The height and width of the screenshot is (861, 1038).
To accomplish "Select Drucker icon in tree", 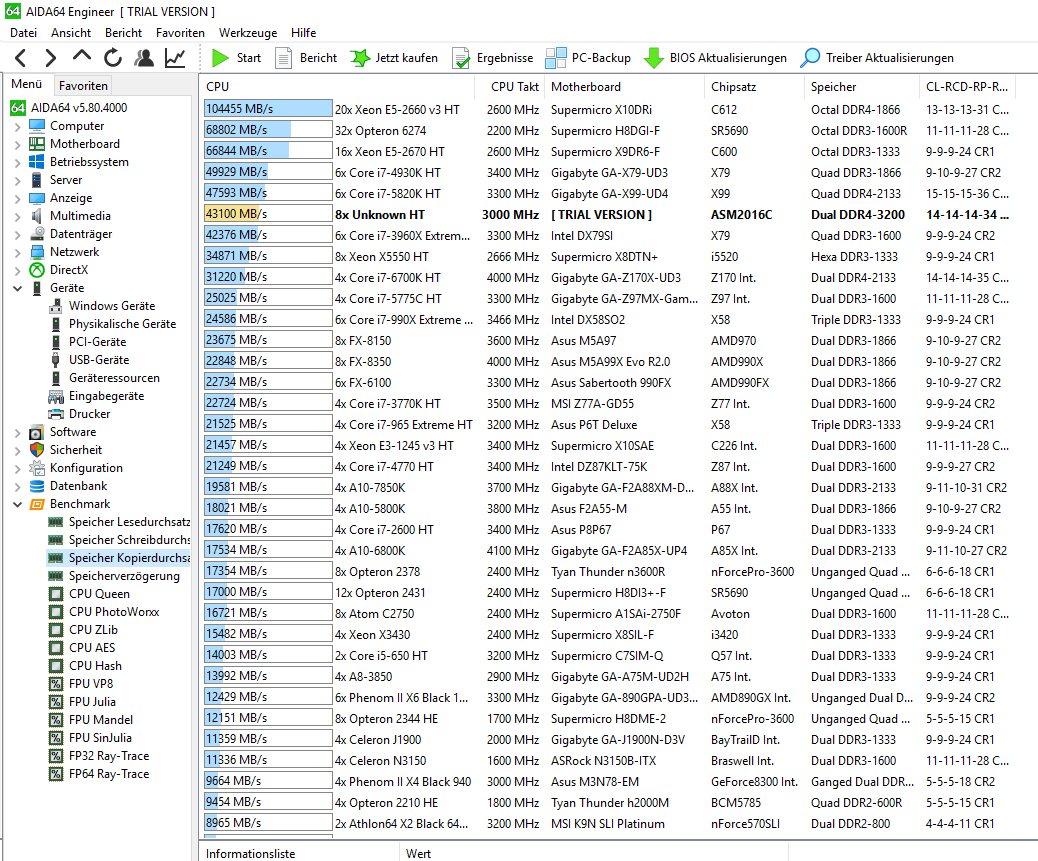I will point(56,414).
